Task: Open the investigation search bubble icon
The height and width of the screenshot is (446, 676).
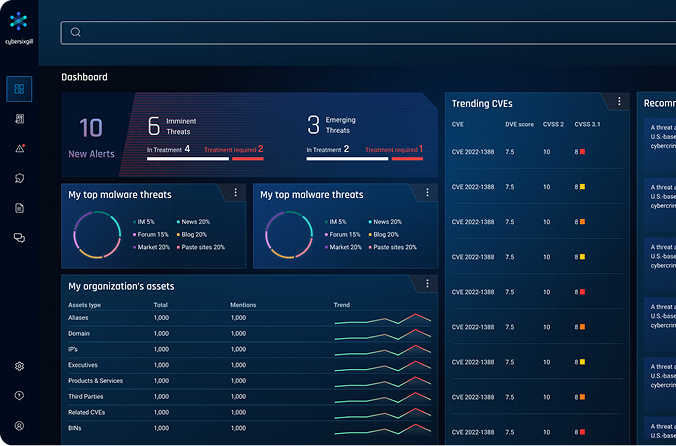Action: pos(19,178)
